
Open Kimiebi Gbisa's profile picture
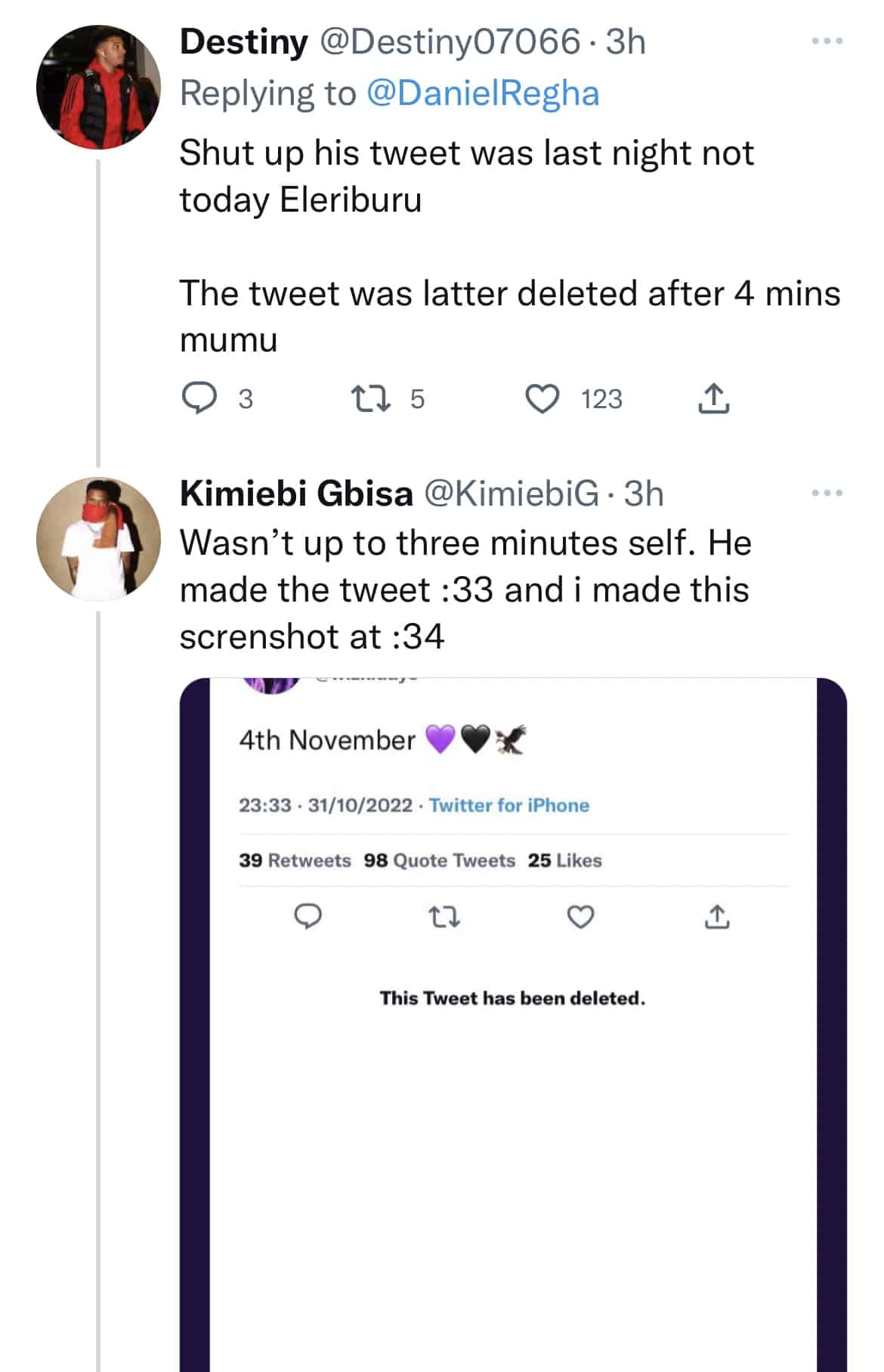point(98,539)
